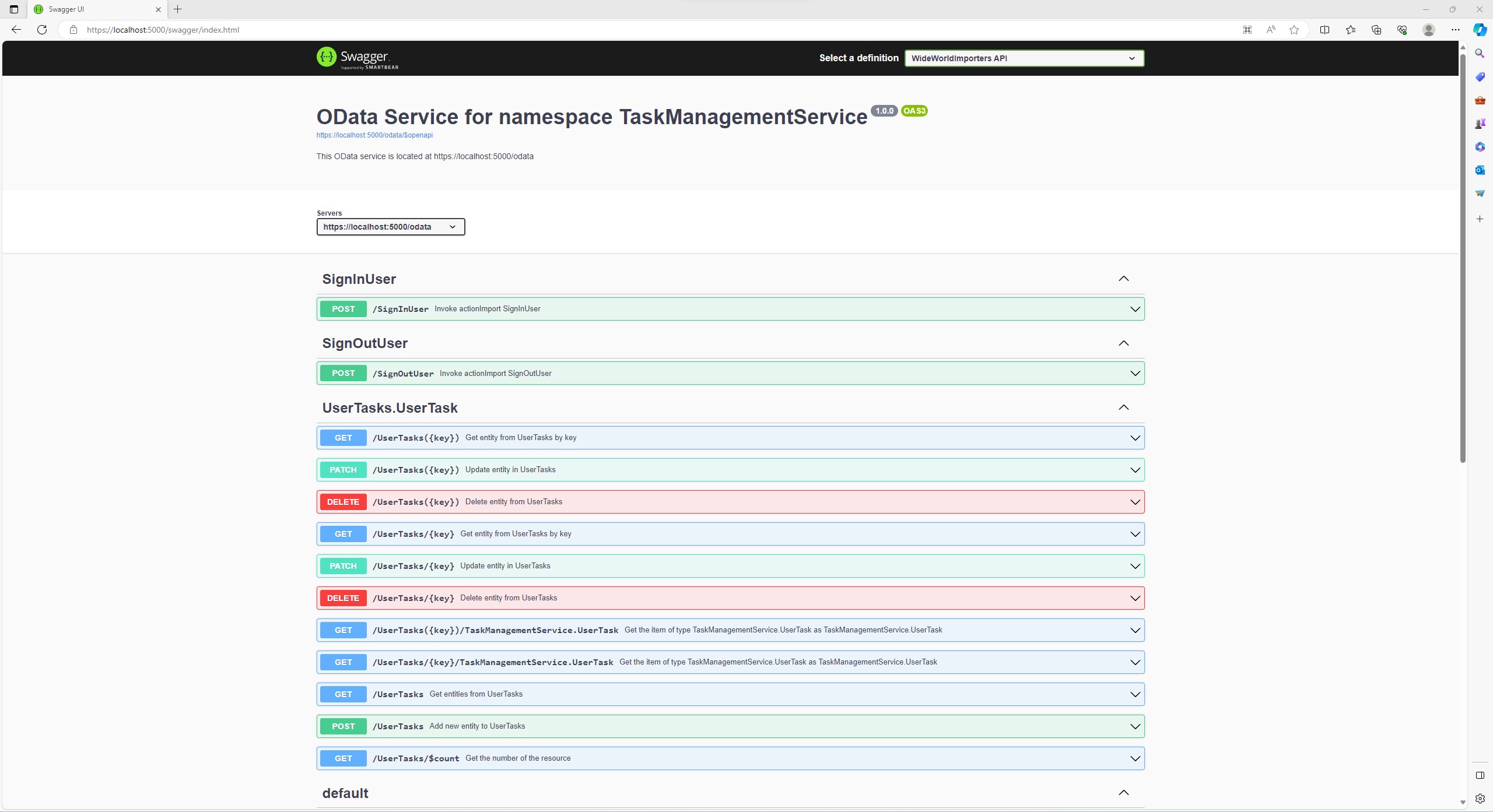The height and width of the screenshot is (812, 1493).
Task: Expand the POST /UserTasks chevron
Action: point(1135,726)
